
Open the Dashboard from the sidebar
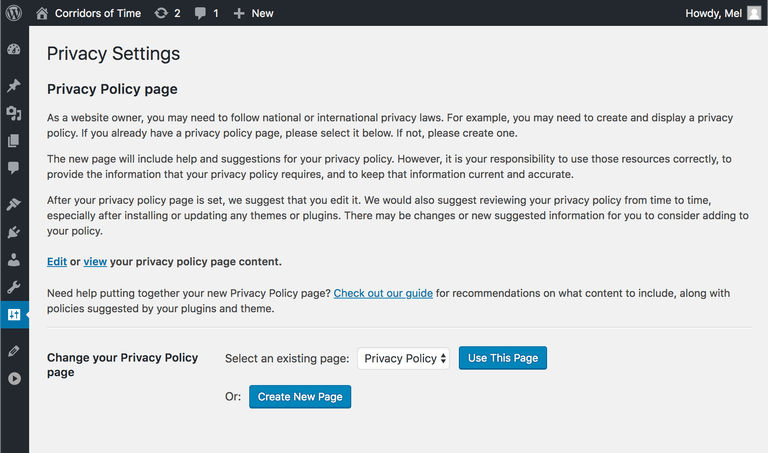click(x=14, y=50)
